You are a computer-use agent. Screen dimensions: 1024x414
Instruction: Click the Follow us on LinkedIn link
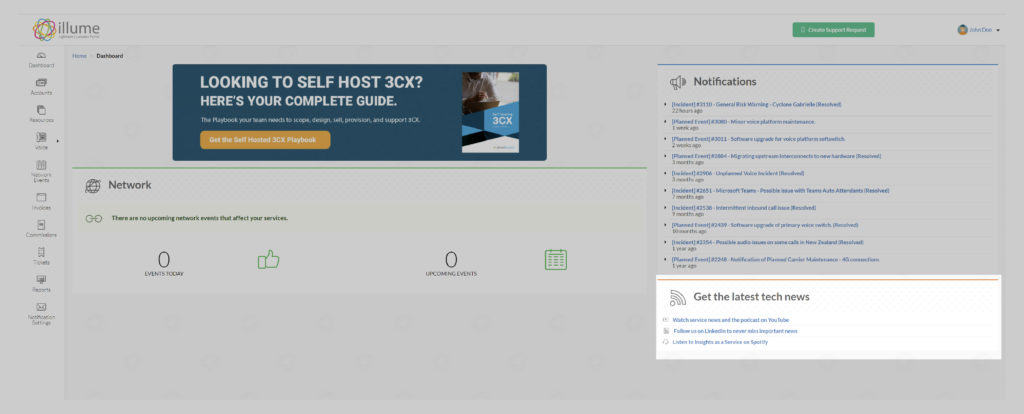[735, 330]
